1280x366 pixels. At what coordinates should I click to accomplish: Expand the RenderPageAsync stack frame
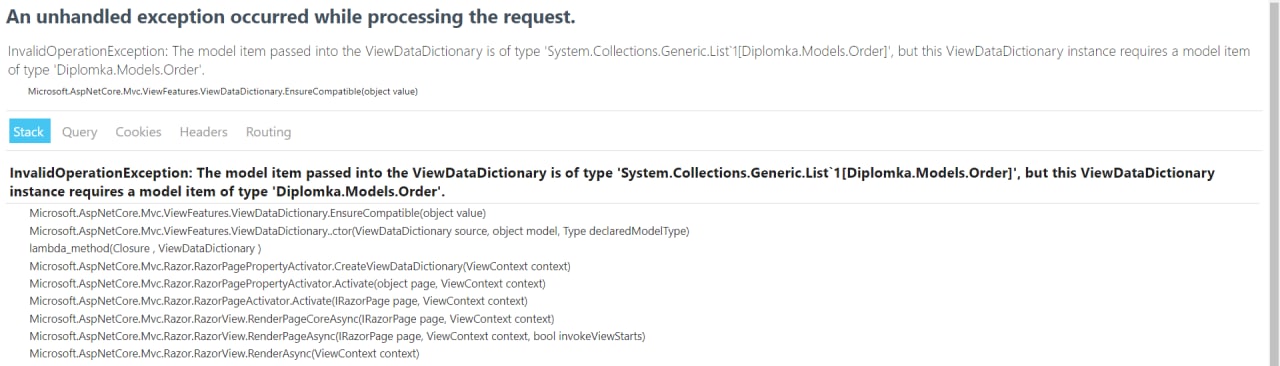pyautogui.click(x=337, y=336)
